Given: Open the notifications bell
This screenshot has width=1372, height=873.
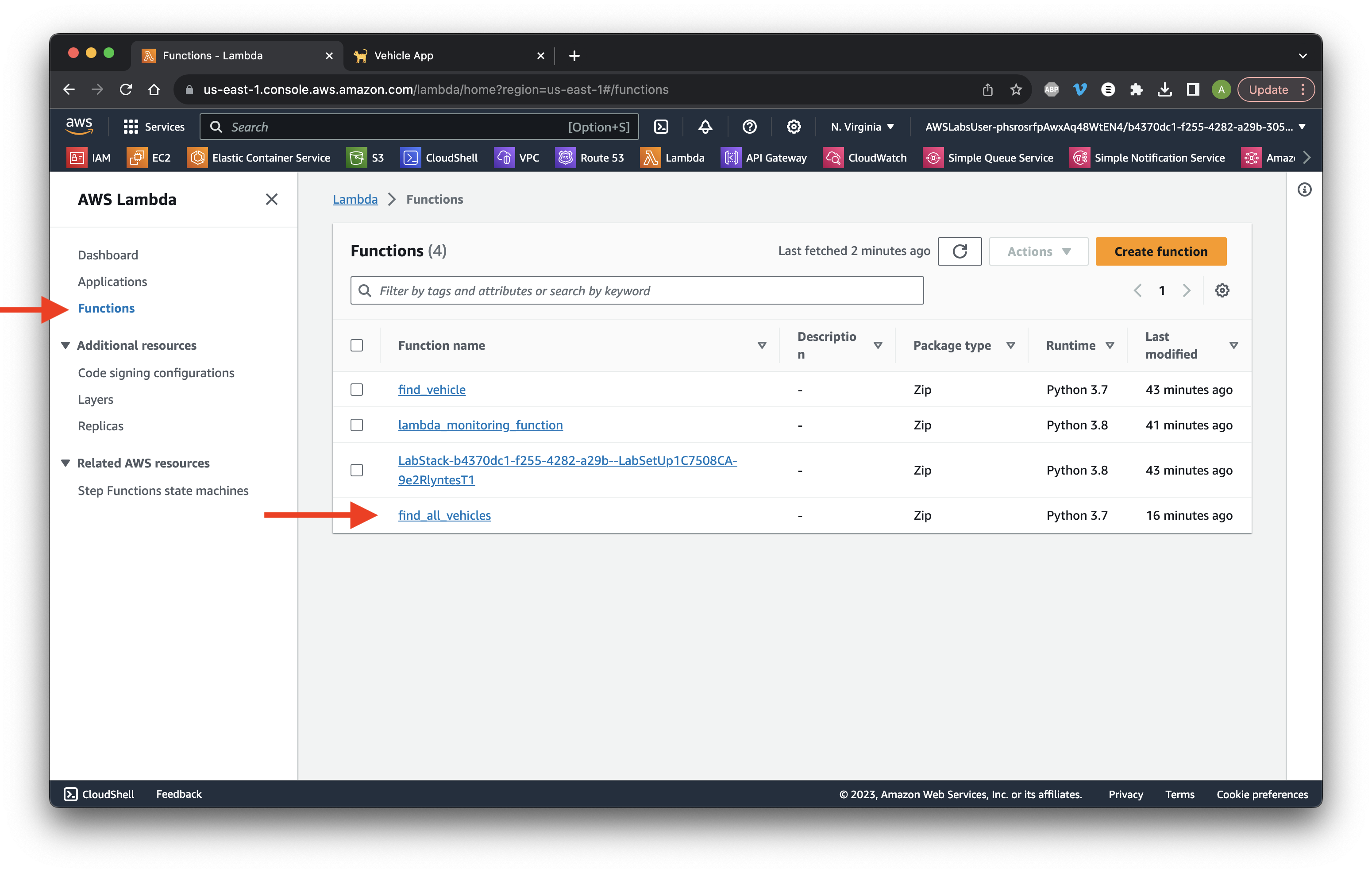Looking at the screenshot, I should pyautogui.click(x=705, y=127).
